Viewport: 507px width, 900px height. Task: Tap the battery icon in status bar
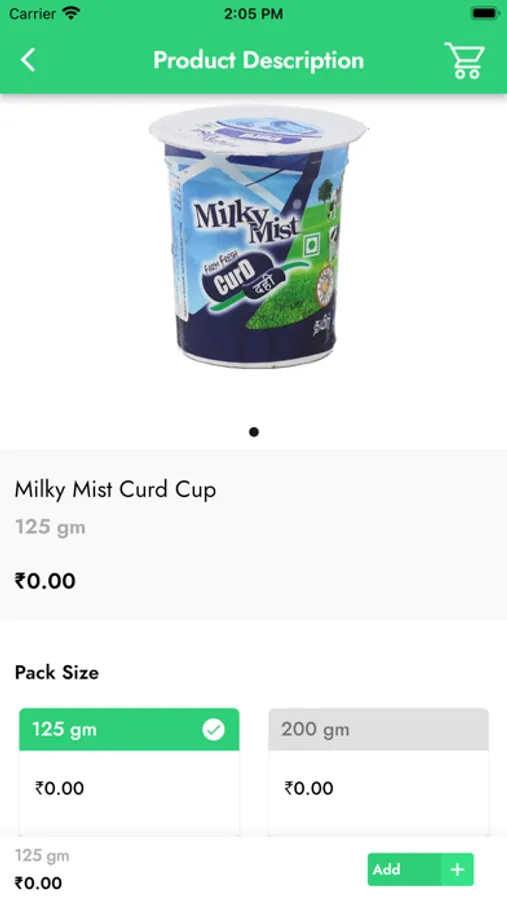[485, 13]
